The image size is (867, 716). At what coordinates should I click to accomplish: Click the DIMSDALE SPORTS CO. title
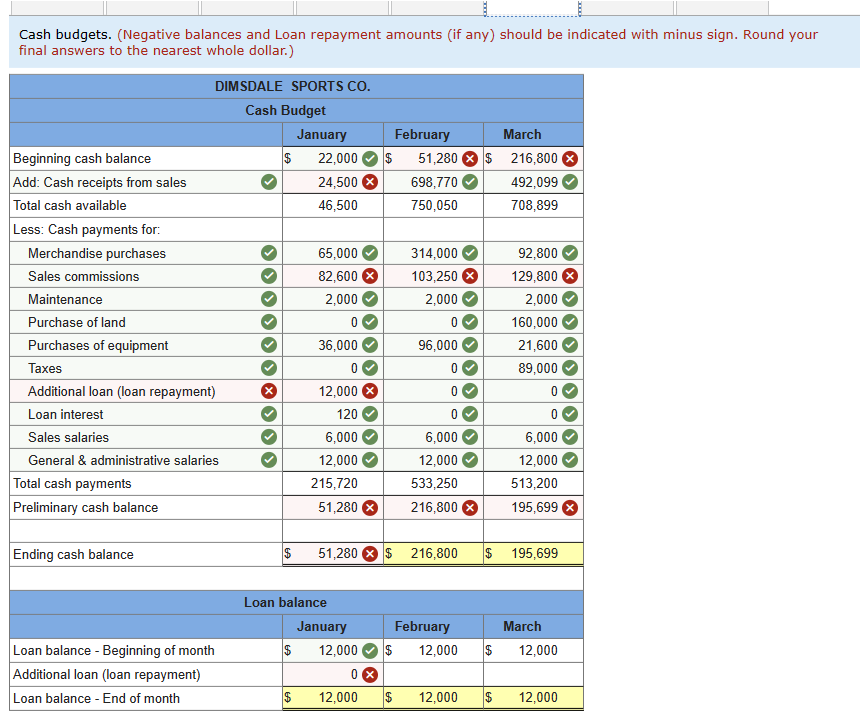click(x=293, y=86)
